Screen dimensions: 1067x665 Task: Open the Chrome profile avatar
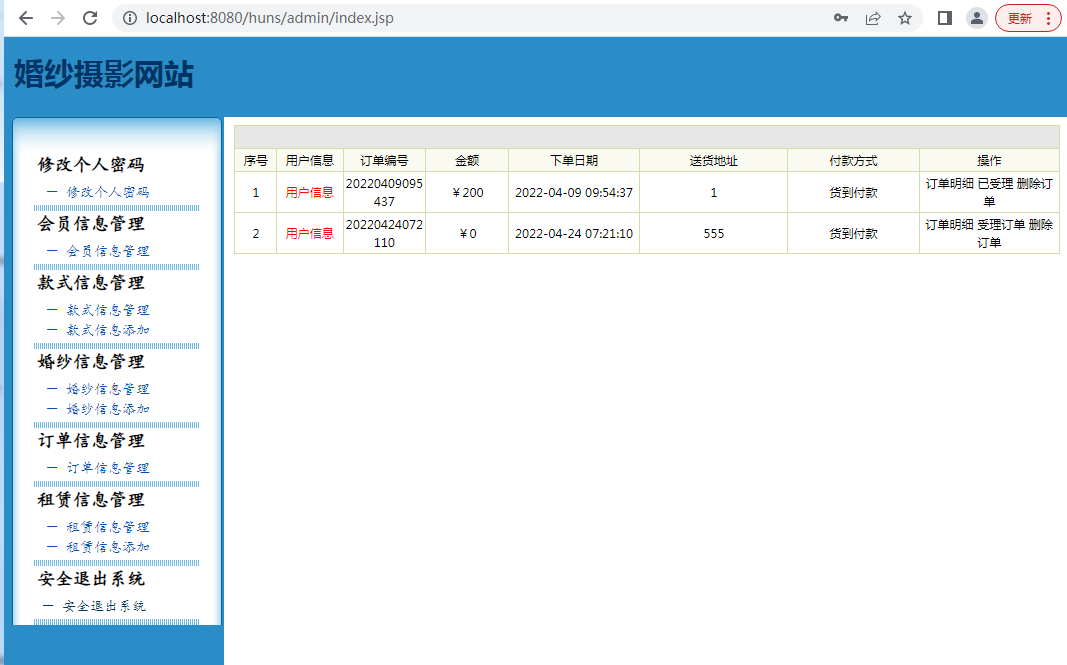click(976, 18)
